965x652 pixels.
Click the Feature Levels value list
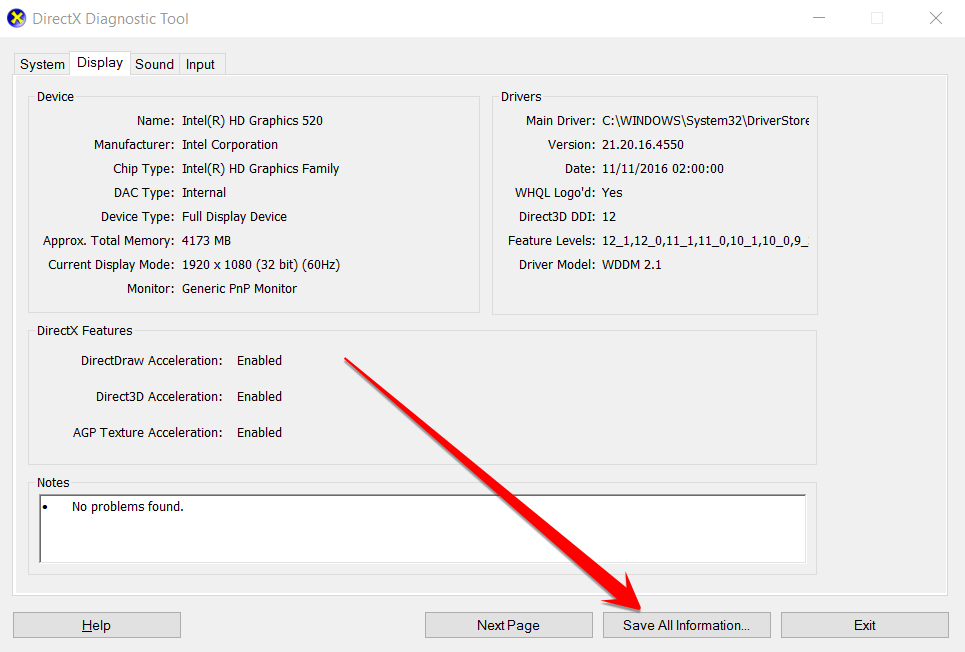click(x=705, y=241)
